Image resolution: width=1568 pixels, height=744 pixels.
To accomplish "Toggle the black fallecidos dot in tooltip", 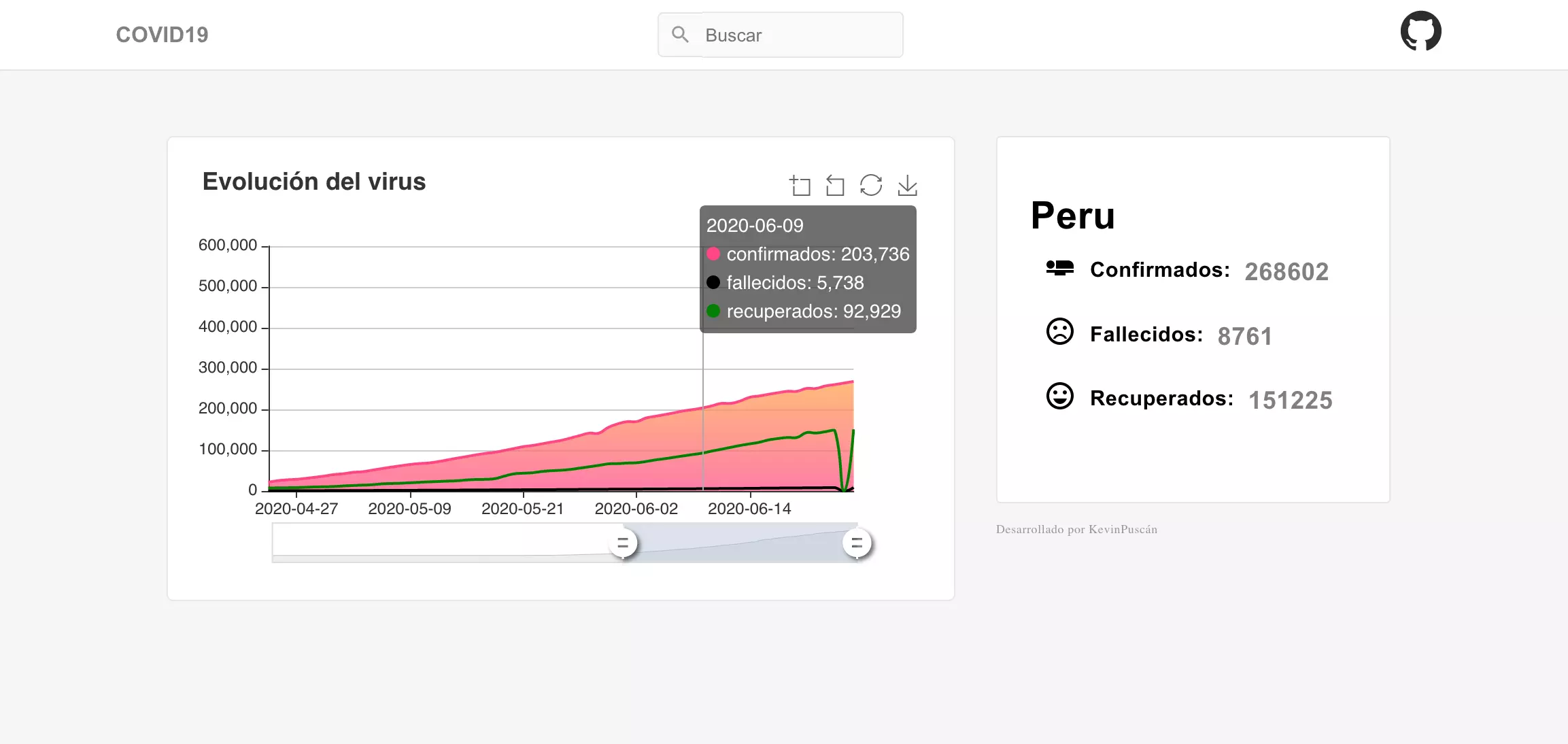I will (713, 282).
